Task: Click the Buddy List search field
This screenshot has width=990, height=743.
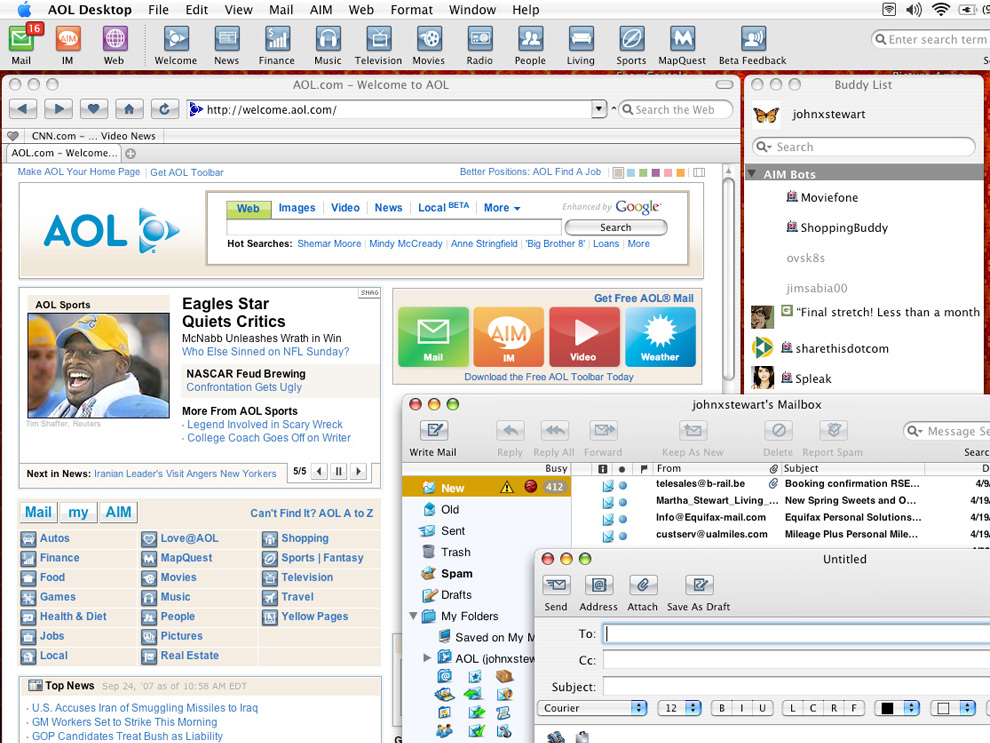Action: (863, 147)
